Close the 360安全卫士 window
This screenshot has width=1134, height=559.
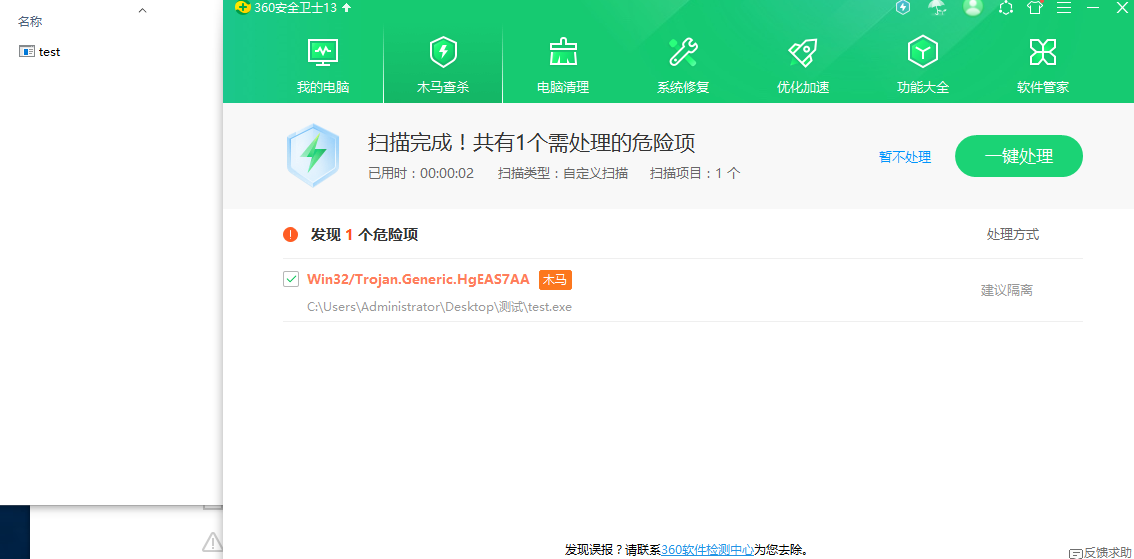(1122, 7)
